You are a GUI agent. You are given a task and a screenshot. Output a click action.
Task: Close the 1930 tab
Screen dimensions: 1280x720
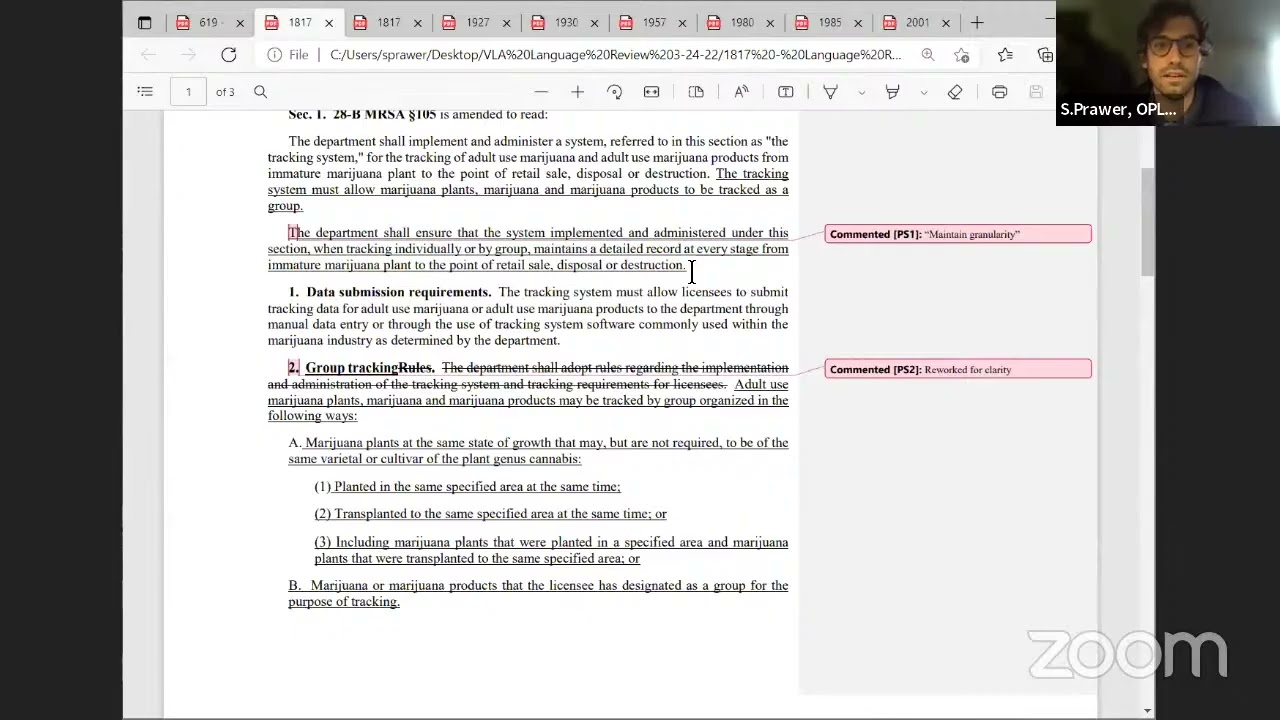point(595,23)
